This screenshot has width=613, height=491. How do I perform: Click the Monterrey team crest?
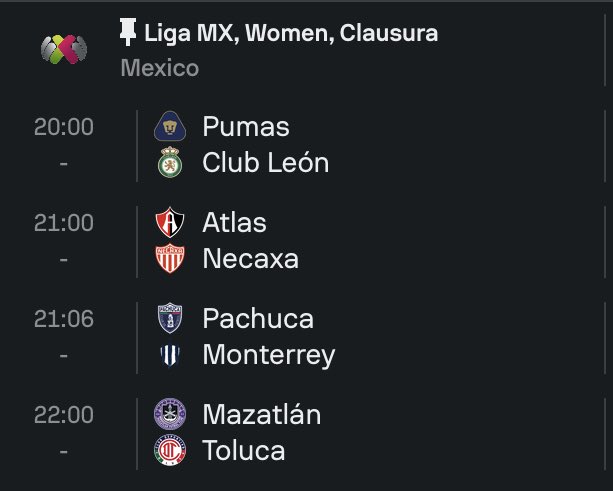[170, 354]
